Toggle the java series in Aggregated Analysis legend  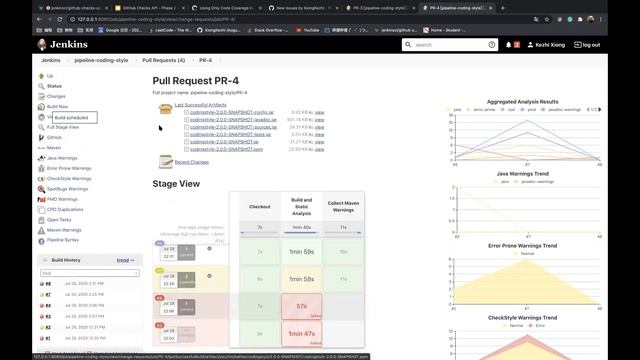pos(454,109)
